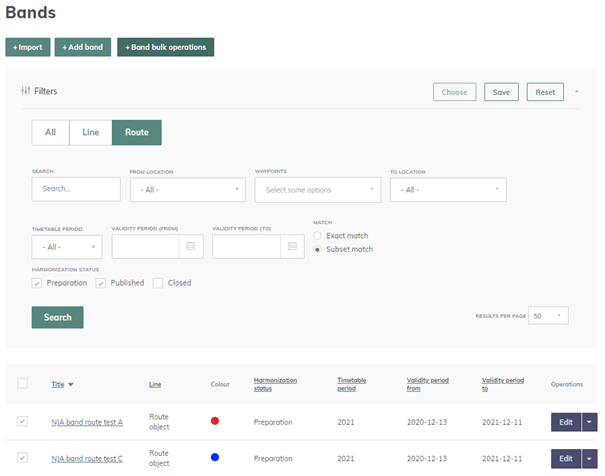The width and height of the screenshot is (605, 476).
Task: Switch to the All tab
Action: tap(50, 133)
